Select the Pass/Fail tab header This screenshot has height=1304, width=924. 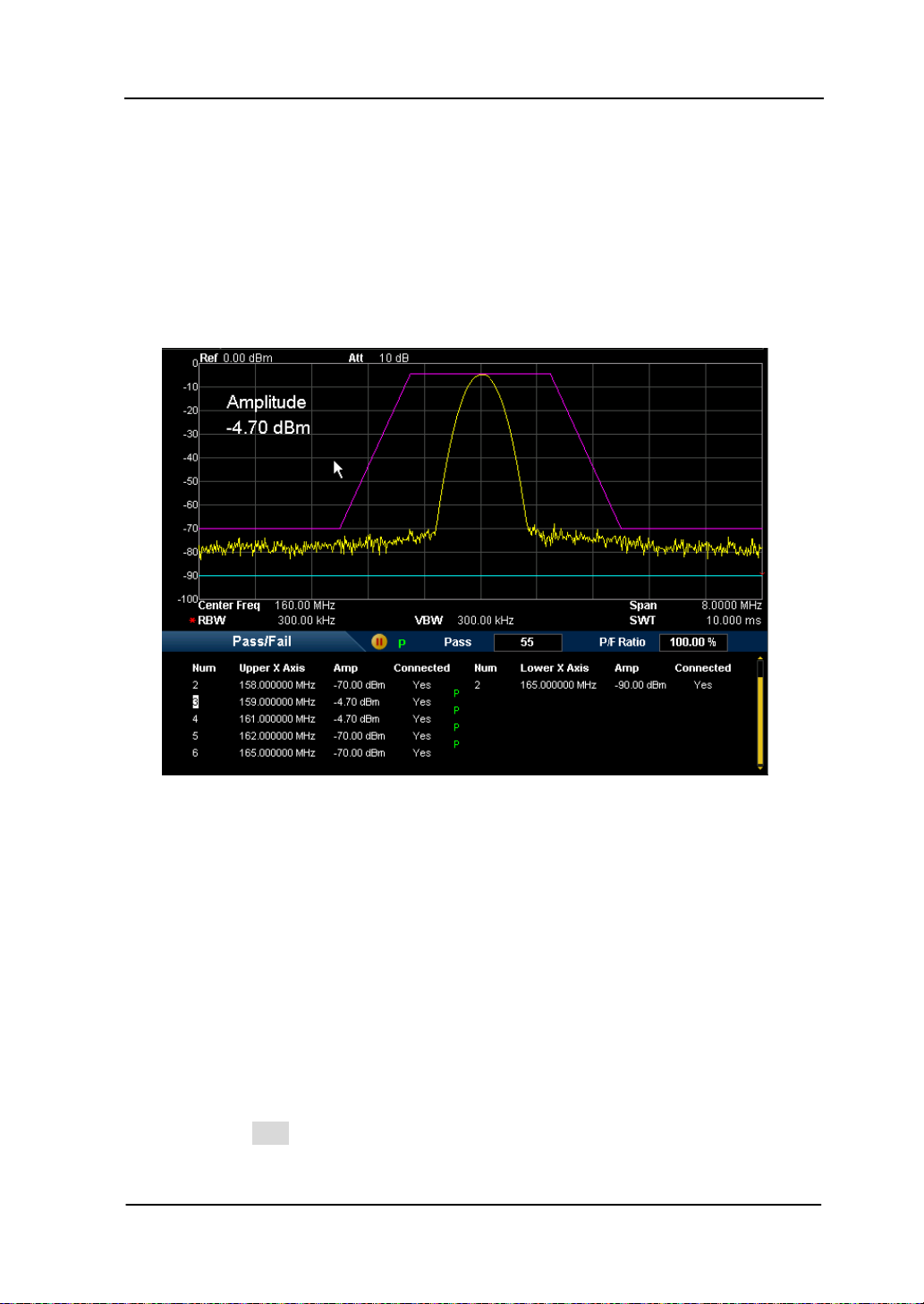[261, 641]
